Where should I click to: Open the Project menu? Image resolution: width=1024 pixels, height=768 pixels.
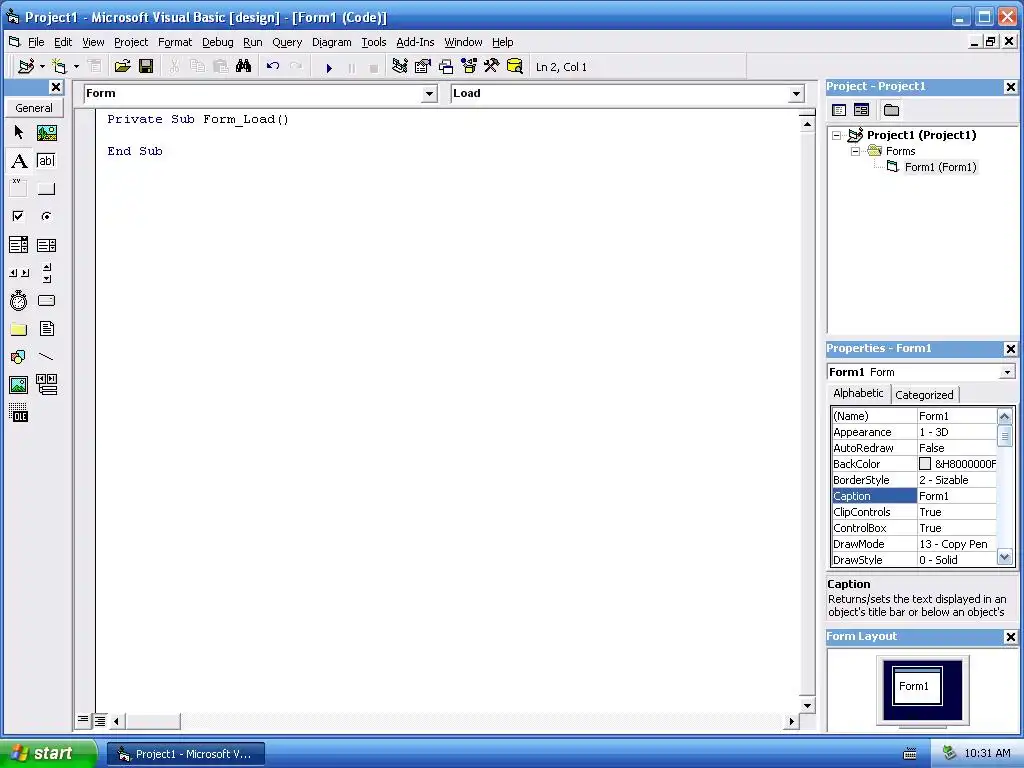coord(131,42)
